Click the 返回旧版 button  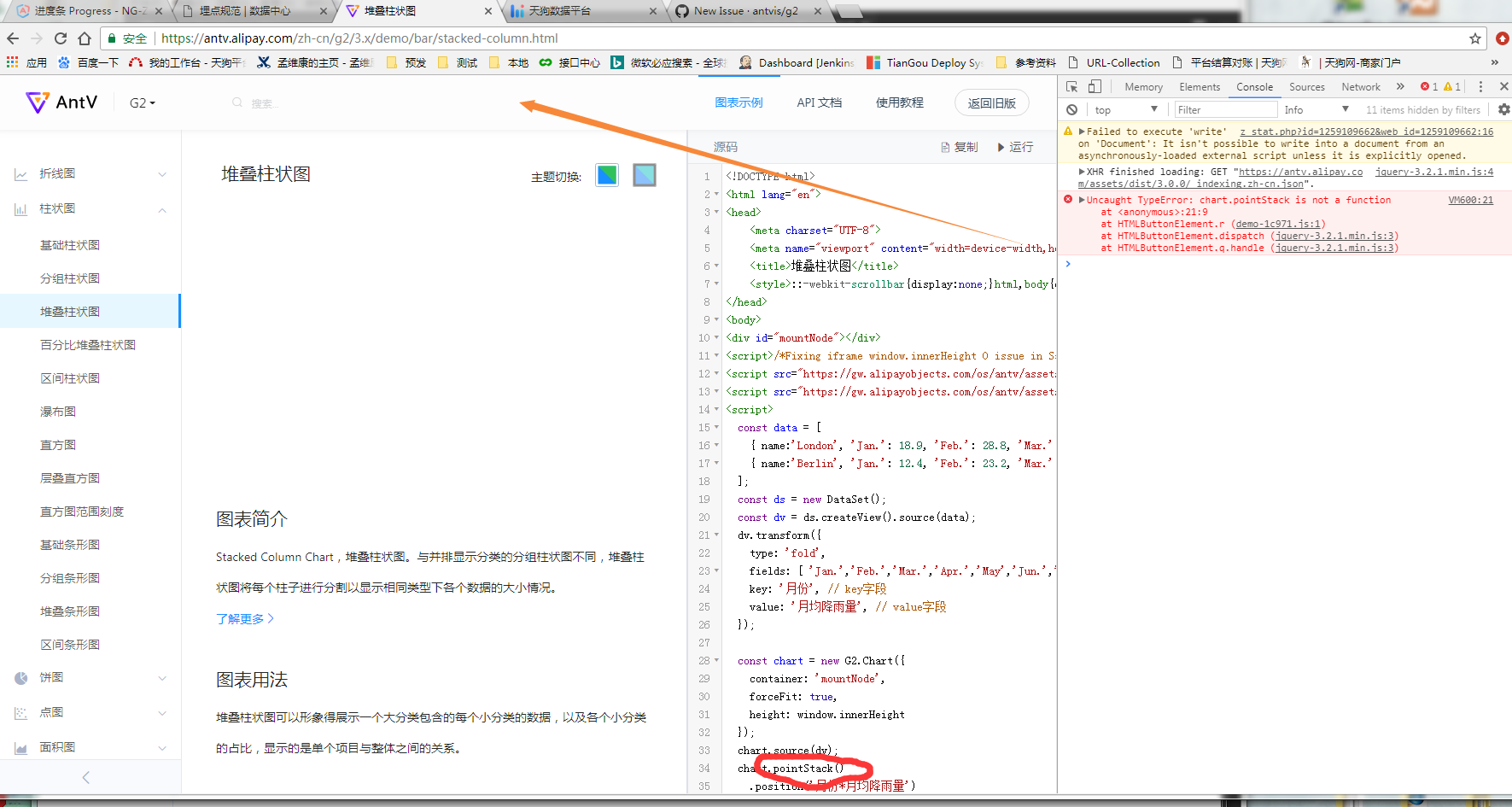coord(992,102)
